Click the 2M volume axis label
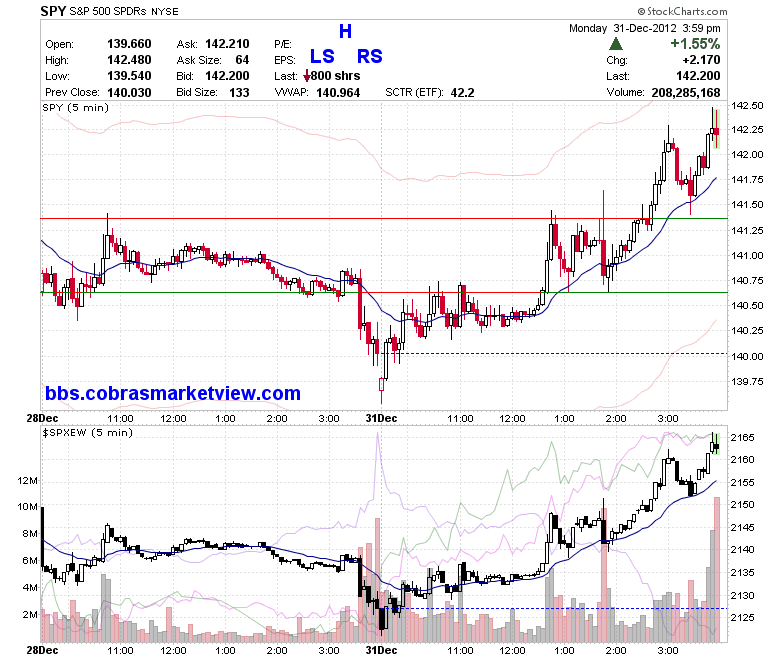 (30, 614)
